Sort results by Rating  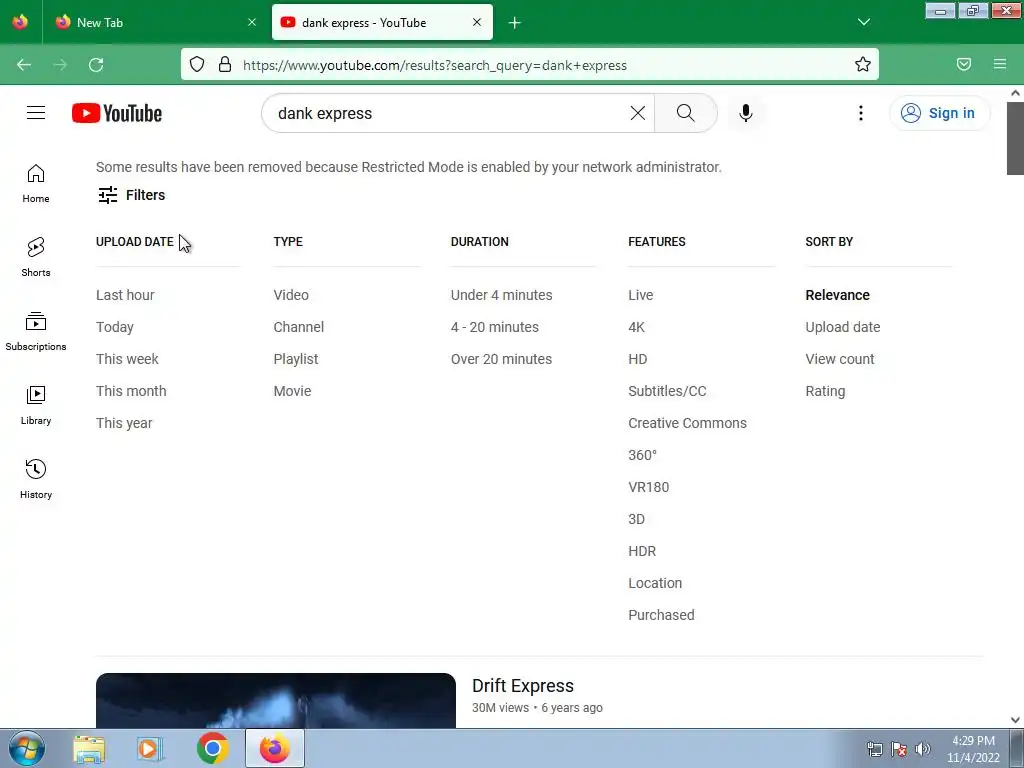coord(825,391)
